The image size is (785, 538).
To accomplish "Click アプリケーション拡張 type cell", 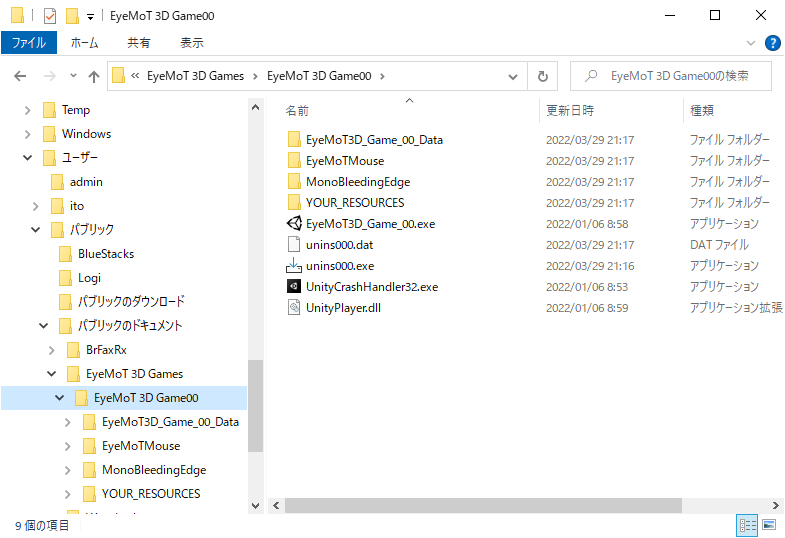I will point(736,308).
